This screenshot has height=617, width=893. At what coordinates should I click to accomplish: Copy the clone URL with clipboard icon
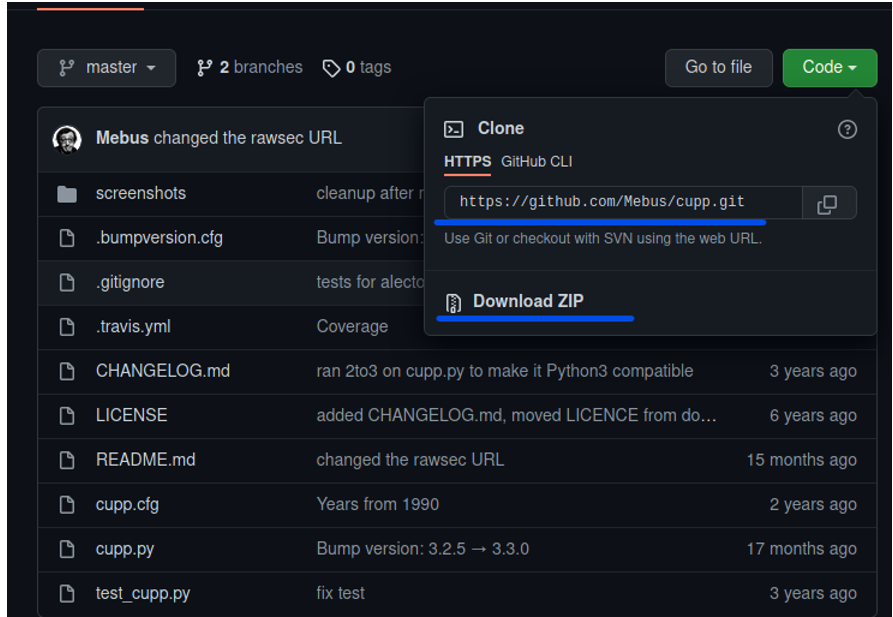click(x=829, y=203)
